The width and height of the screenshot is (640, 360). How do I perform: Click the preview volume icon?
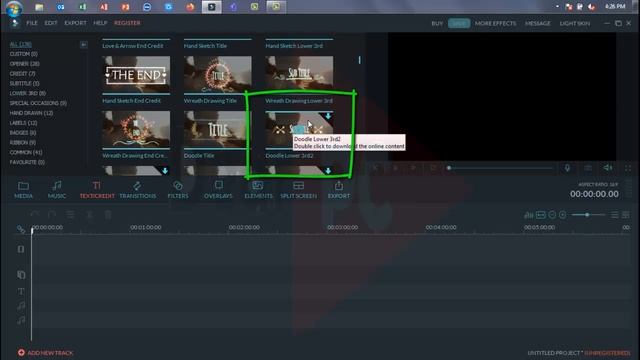tap(608, 168)
